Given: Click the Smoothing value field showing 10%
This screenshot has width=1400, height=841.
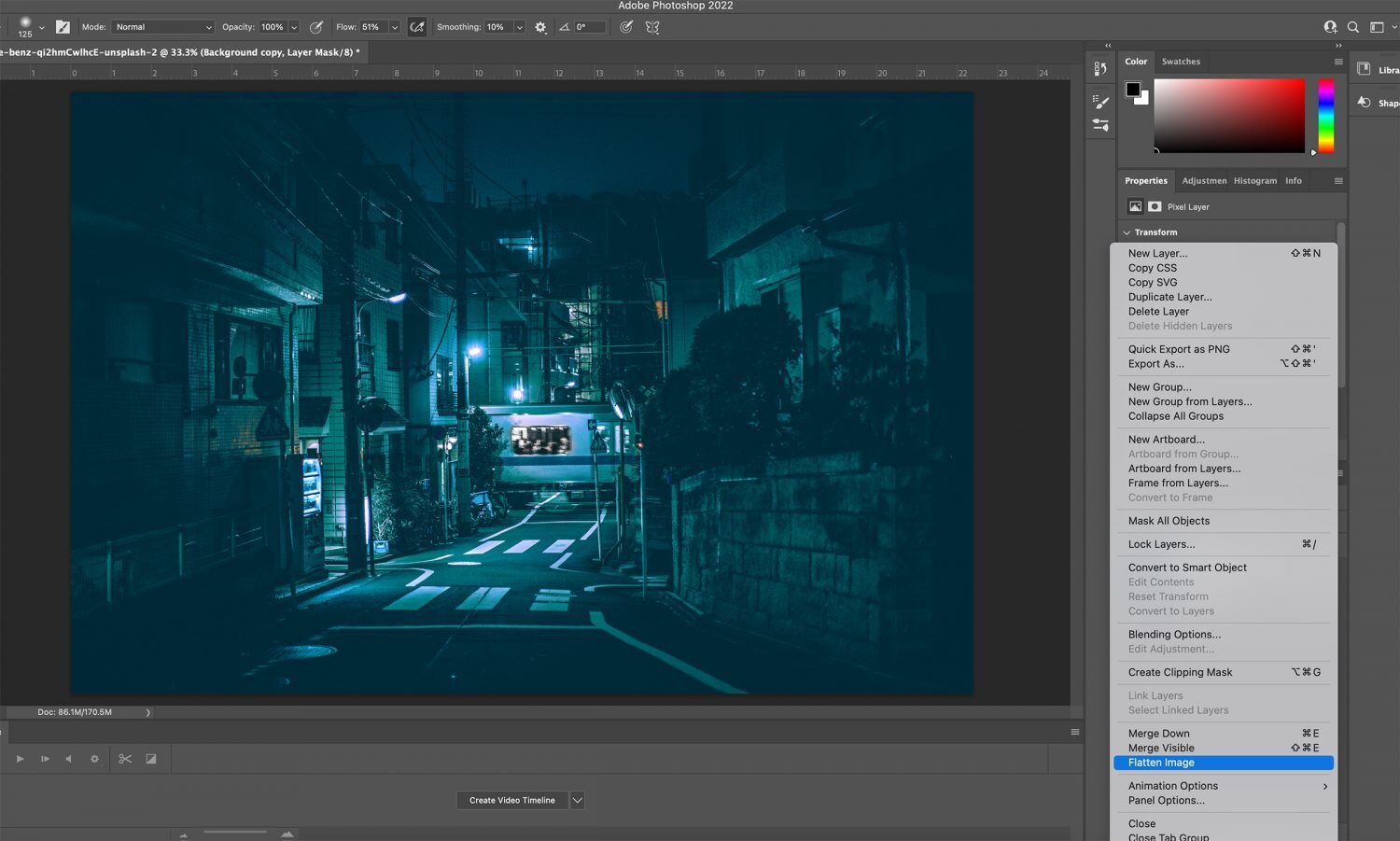Looking at the screenshot, I should [498, 27].
